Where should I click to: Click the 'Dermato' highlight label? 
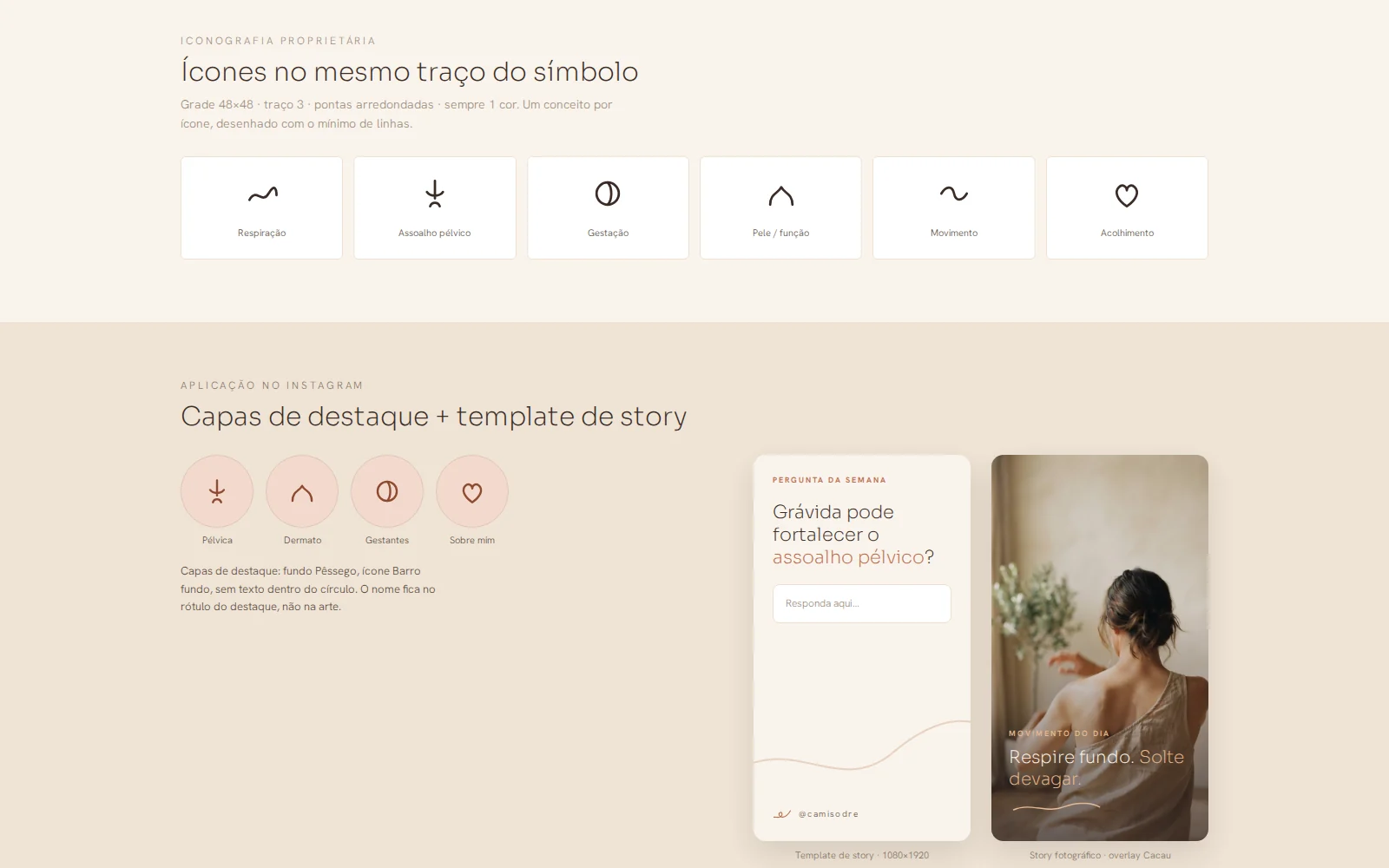(302, 540)
